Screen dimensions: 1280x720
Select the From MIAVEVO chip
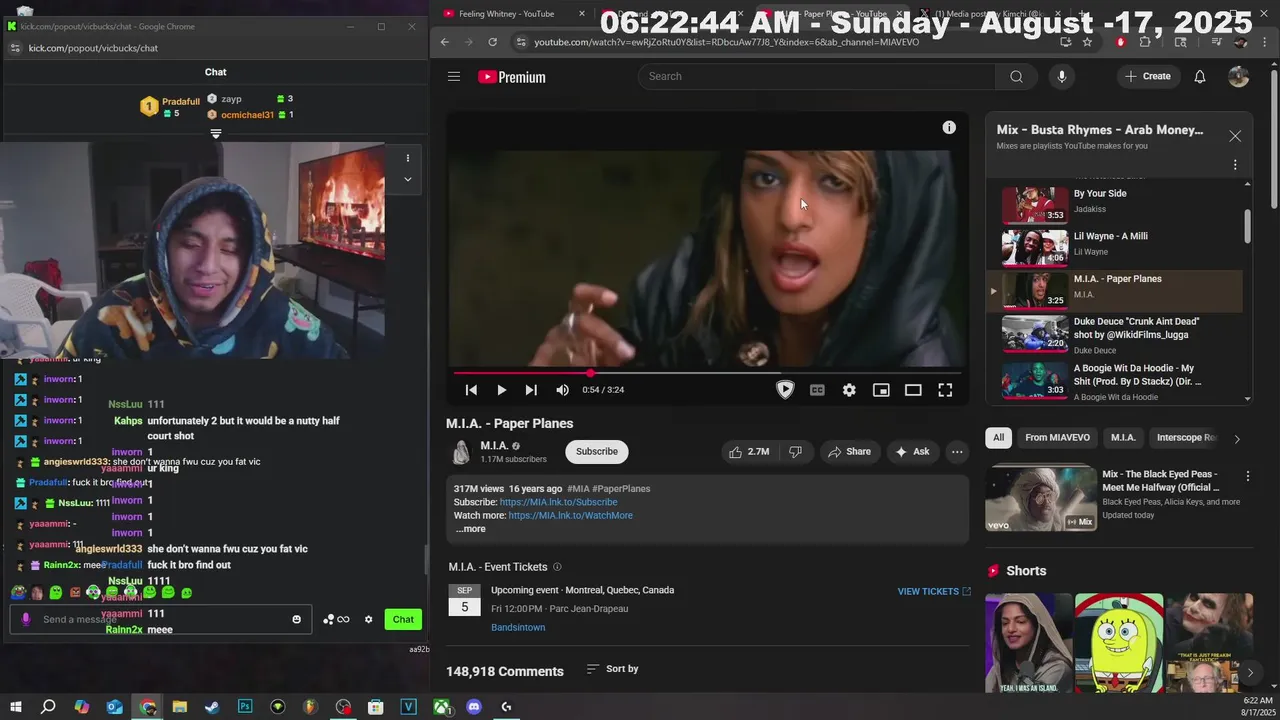click(x=1057, y=438)
